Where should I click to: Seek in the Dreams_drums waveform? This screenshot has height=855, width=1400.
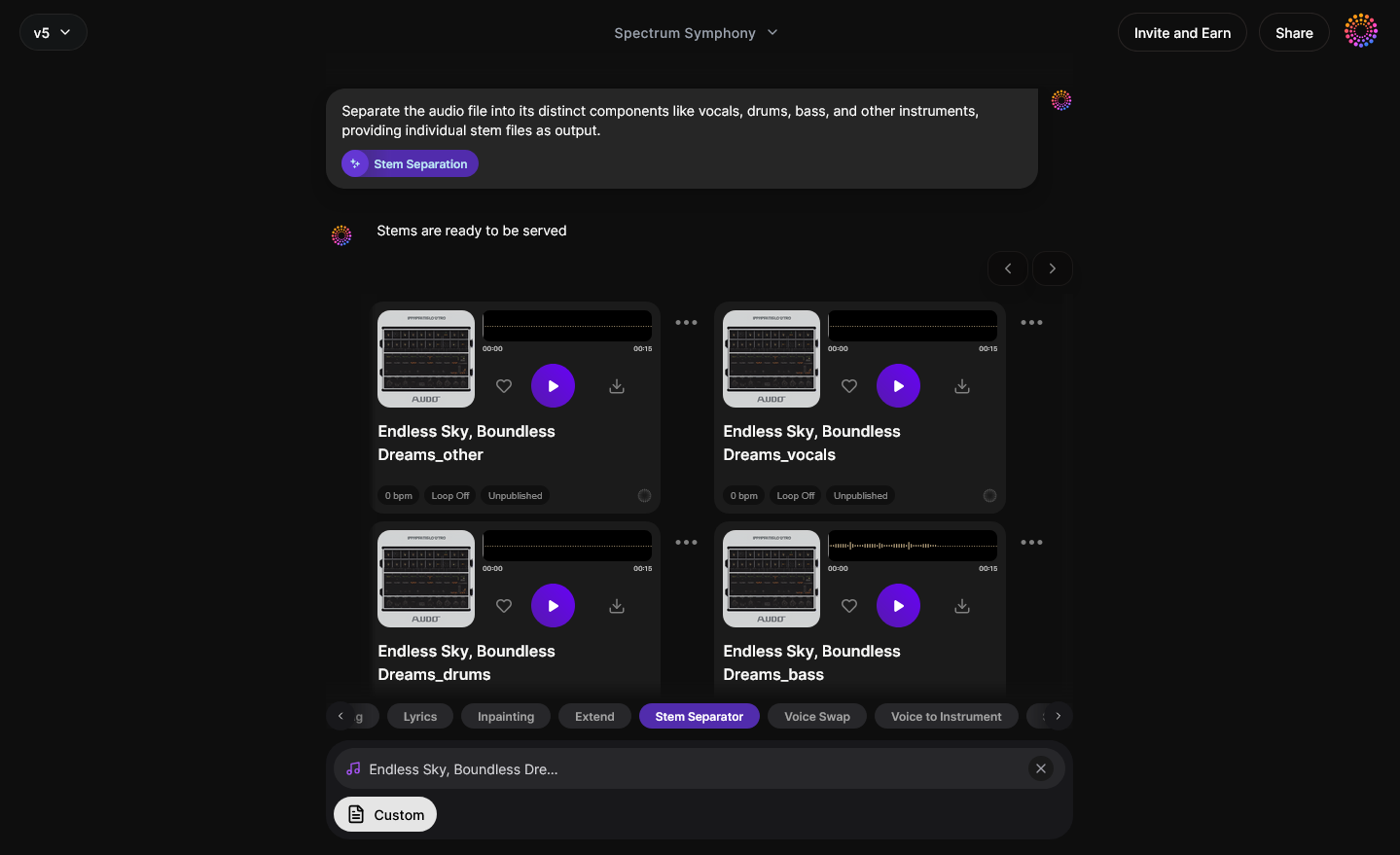567,546
